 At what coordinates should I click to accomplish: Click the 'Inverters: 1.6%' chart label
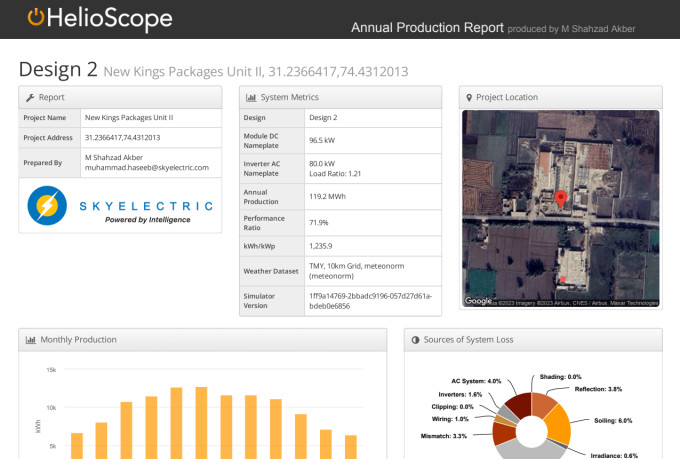pyautogui.click(x=460, y=394)
